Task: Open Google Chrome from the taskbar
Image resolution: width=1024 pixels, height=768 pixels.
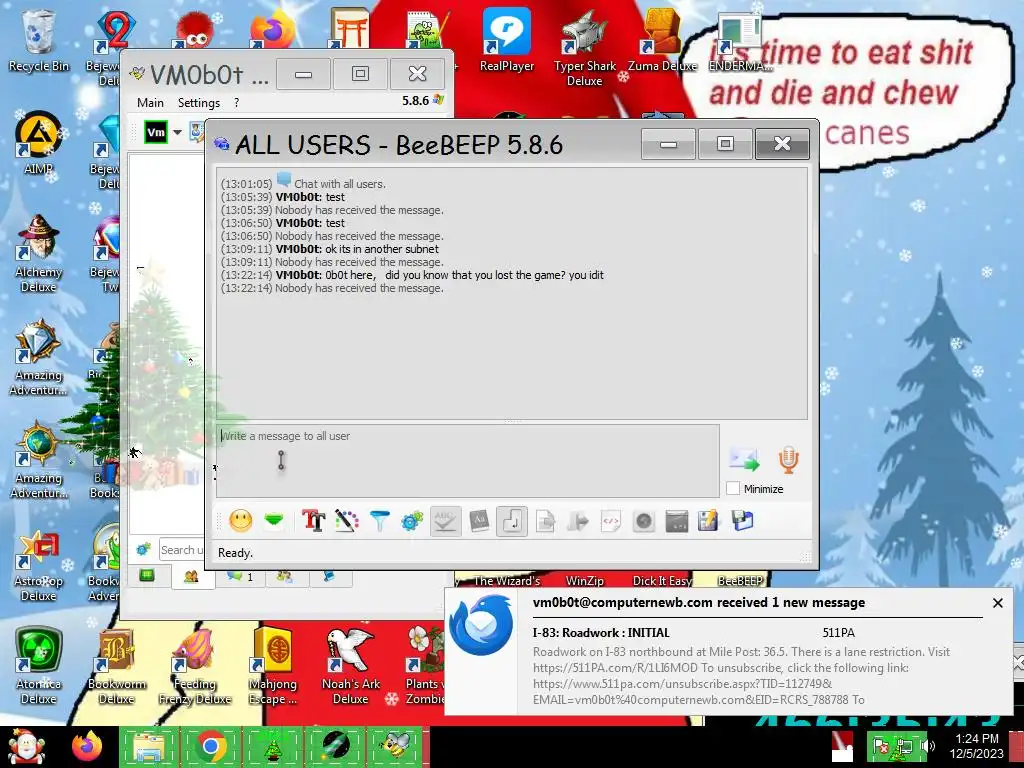Action: 211,746
